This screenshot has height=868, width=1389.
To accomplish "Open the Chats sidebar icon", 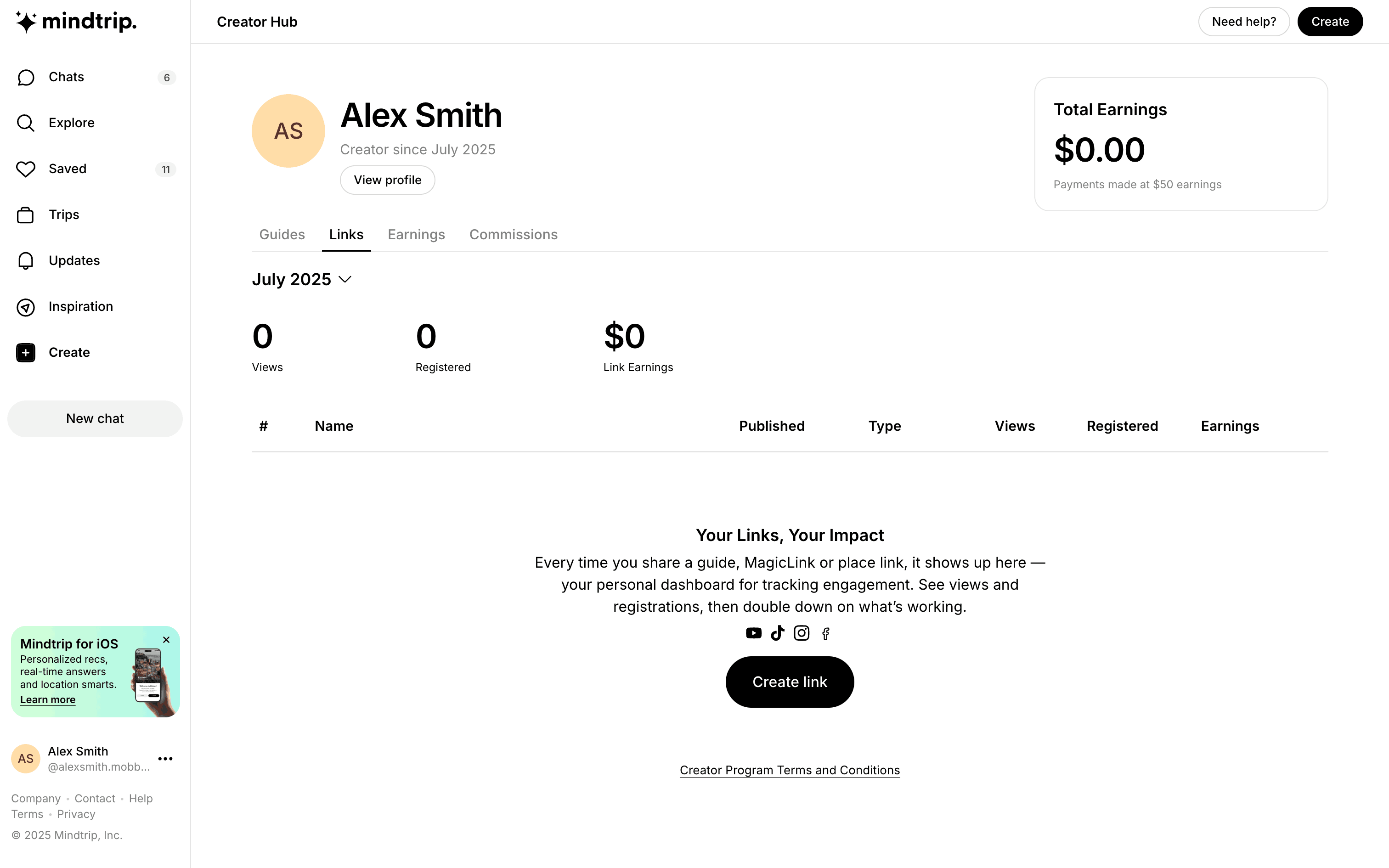I will (26, 78).
